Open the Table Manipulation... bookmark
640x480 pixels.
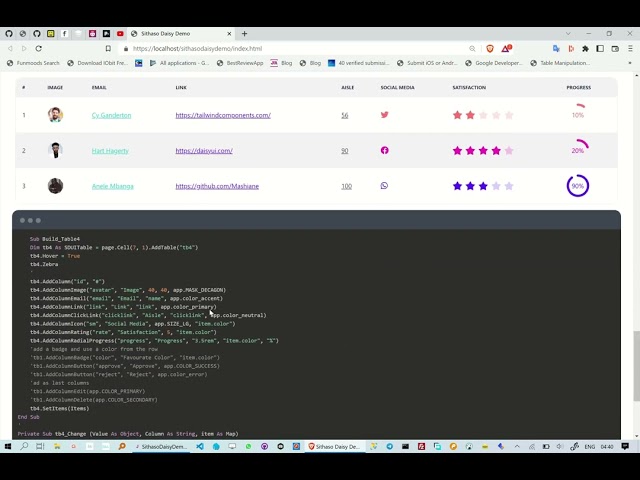[x=560, y=63]
